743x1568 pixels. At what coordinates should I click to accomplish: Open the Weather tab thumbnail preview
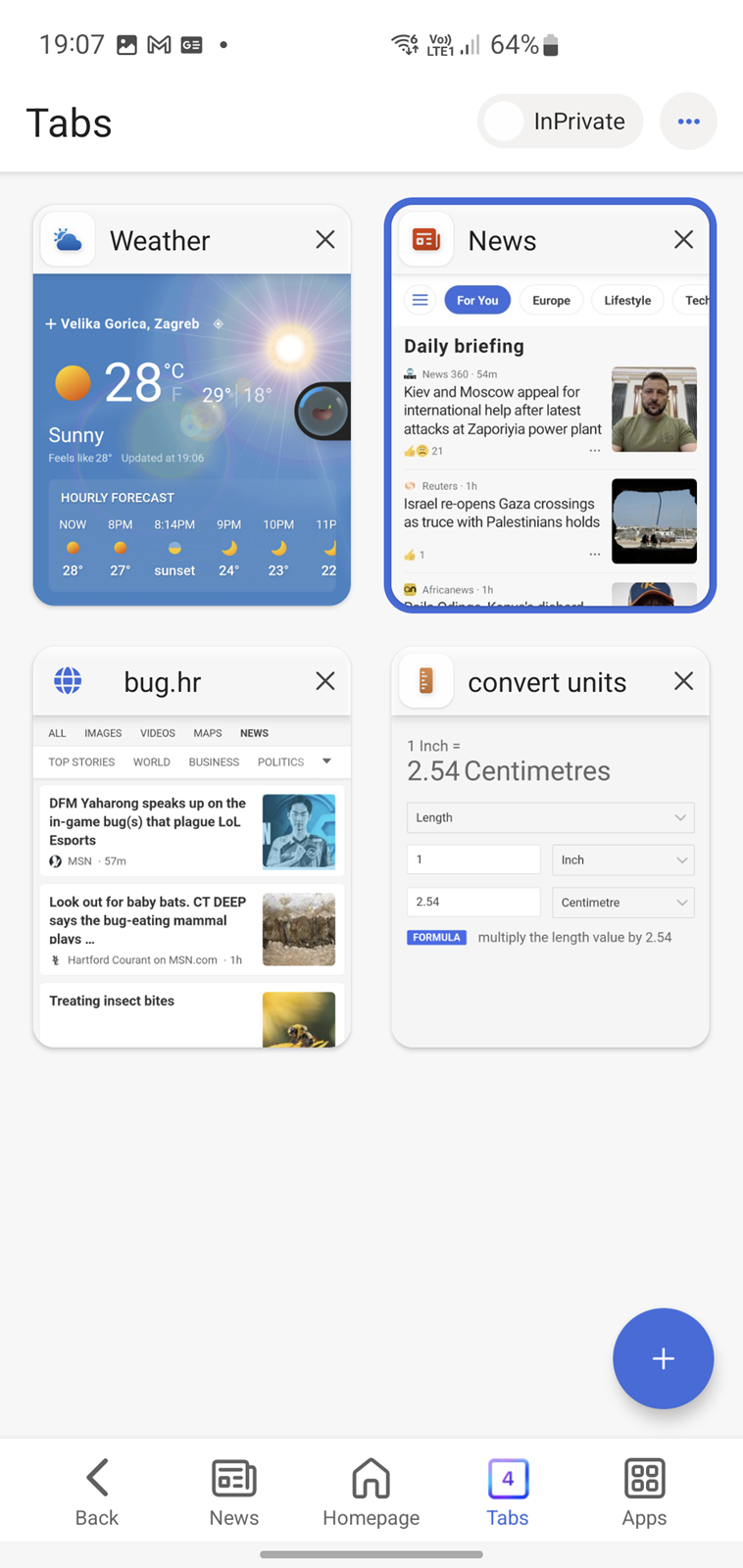coord(192,439)
